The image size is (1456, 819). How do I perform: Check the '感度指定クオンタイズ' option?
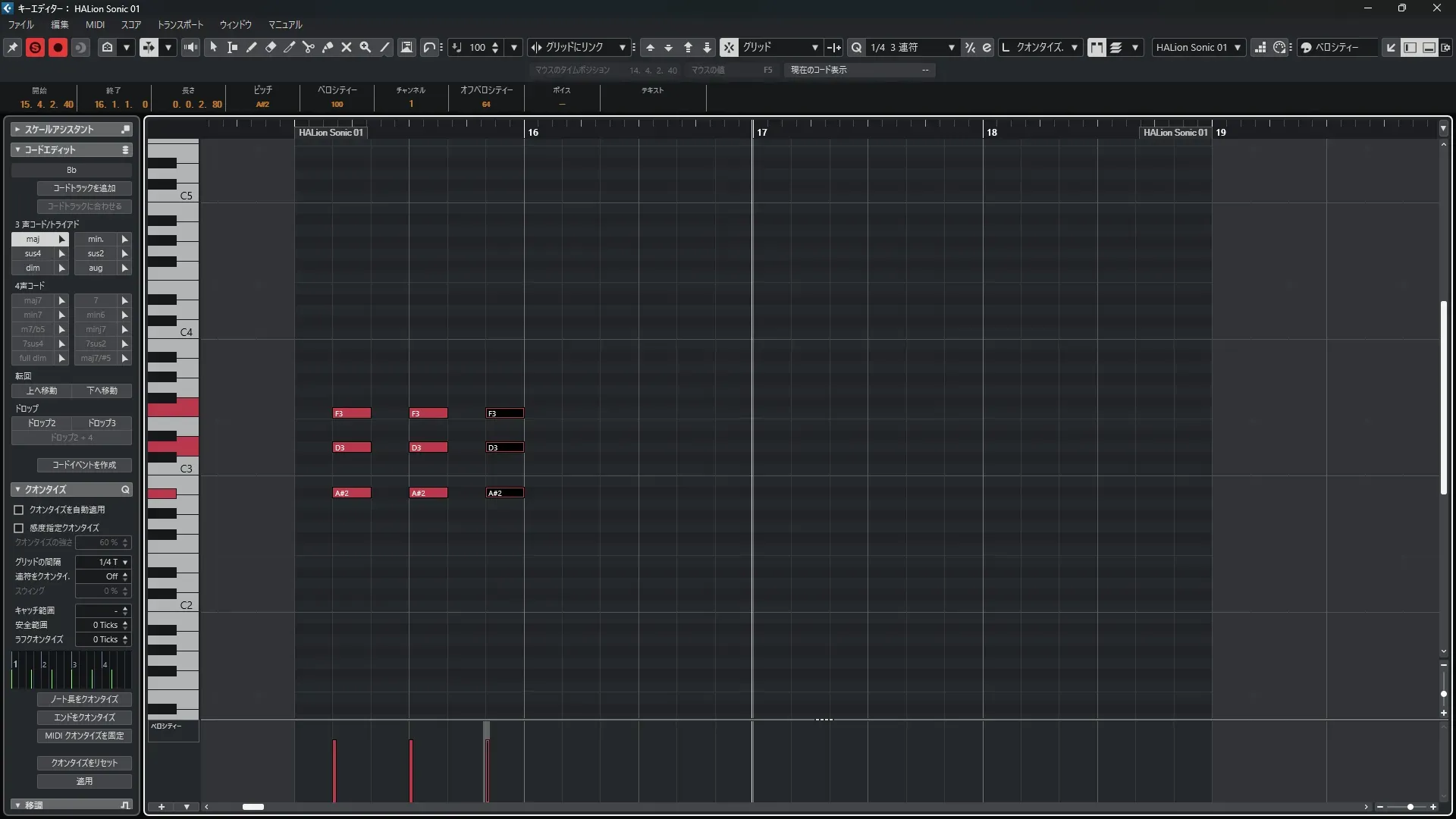[19, 528]
